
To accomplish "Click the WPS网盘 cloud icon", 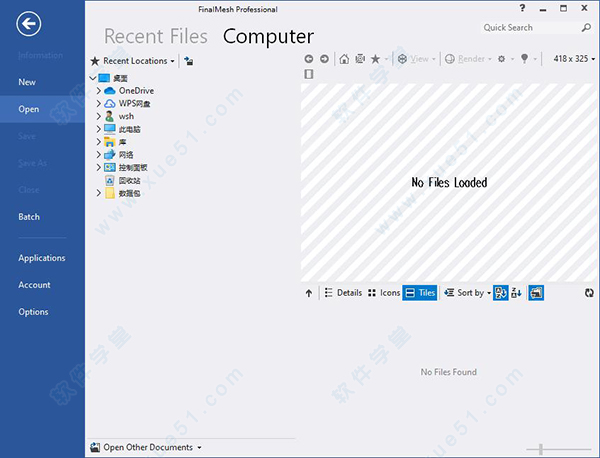I will click(x=110, y=103).
